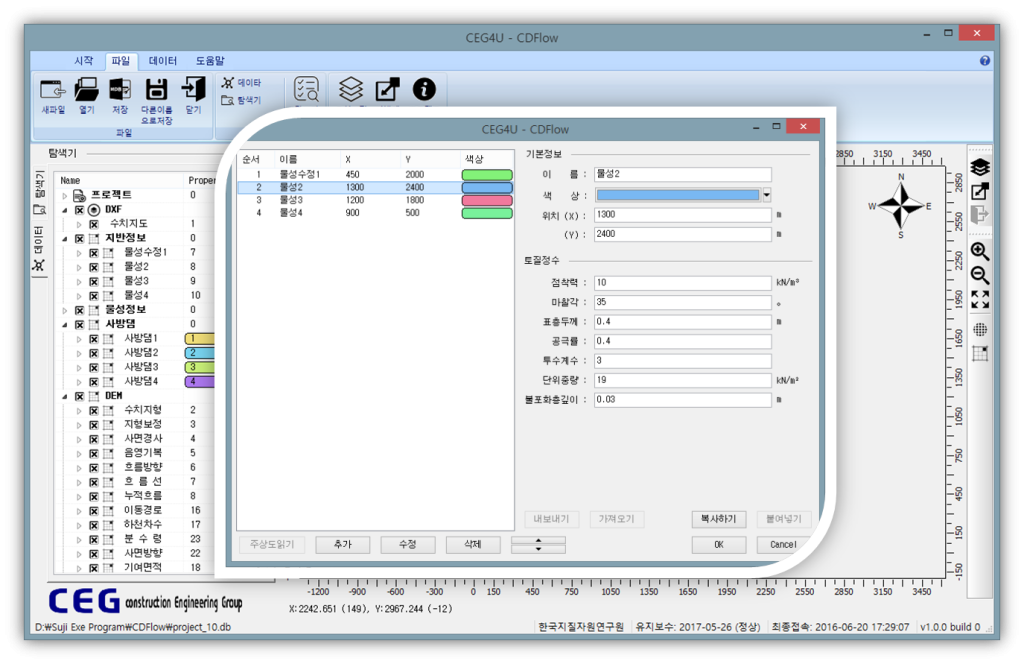The width and height of the screenshot is (1024, 664).
Task: Click the layers icon in right toolbar
Action: (980, 168)
